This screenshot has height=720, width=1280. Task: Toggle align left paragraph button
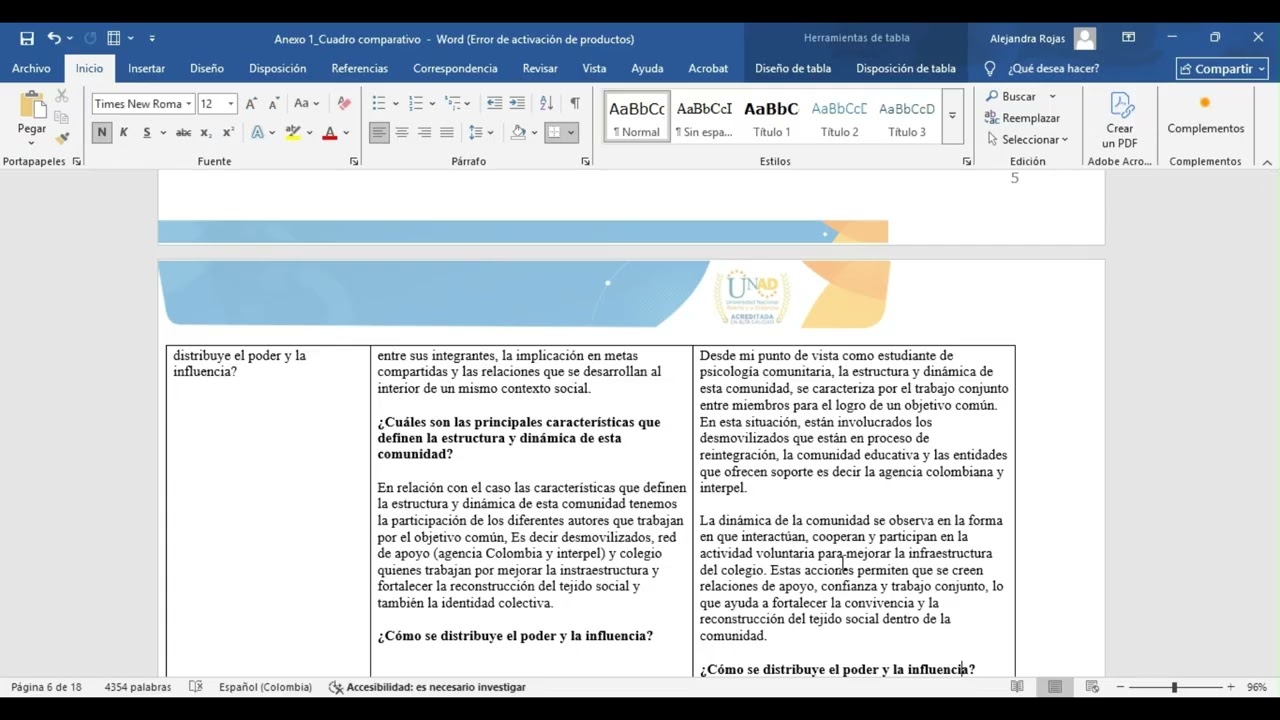(379, 132)
